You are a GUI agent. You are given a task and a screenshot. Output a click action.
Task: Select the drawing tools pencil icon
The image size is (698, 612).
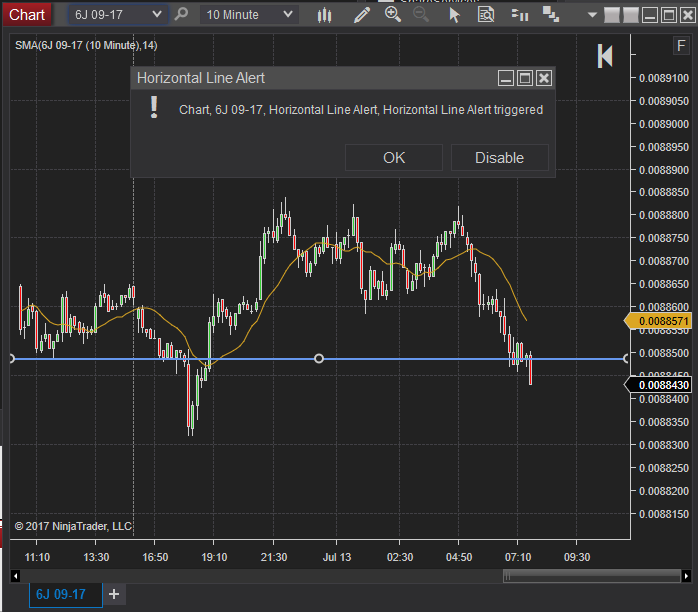point(361,15)
